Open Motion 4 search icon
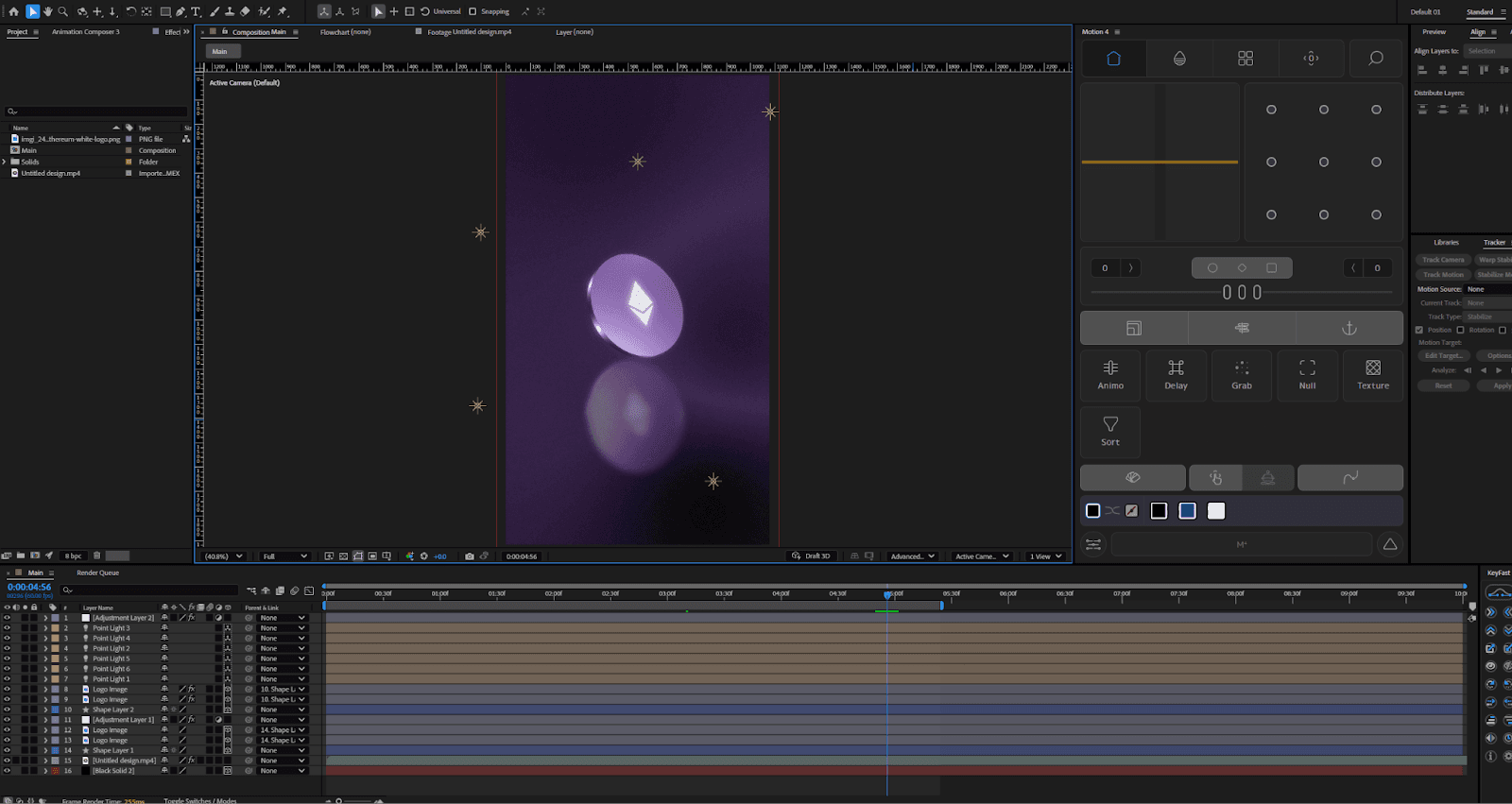Image resolution: width=1512 pixels, height=804 pixels. 1376,59
